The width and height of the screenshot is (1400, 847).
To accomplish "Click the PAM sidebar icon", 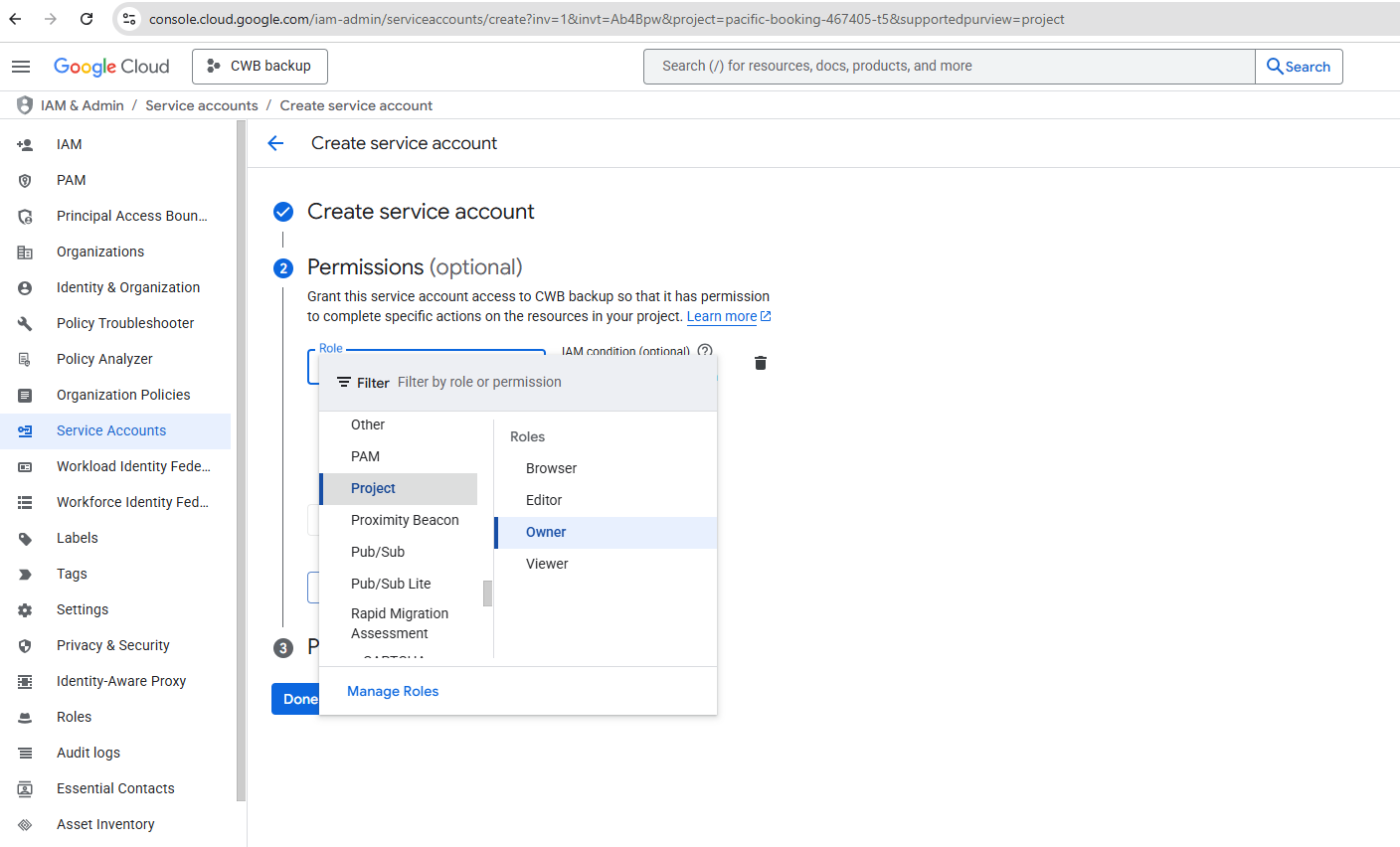I will point(25,180).
